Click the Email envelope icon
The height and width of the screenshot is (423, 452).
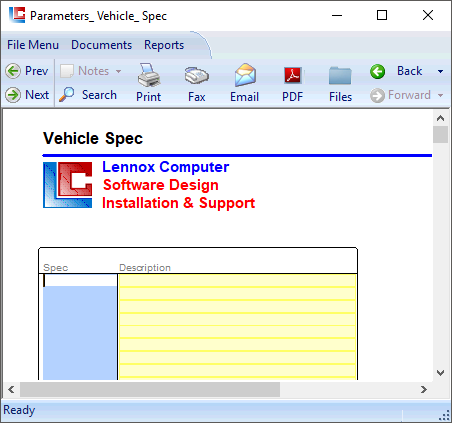click(245, 75)
